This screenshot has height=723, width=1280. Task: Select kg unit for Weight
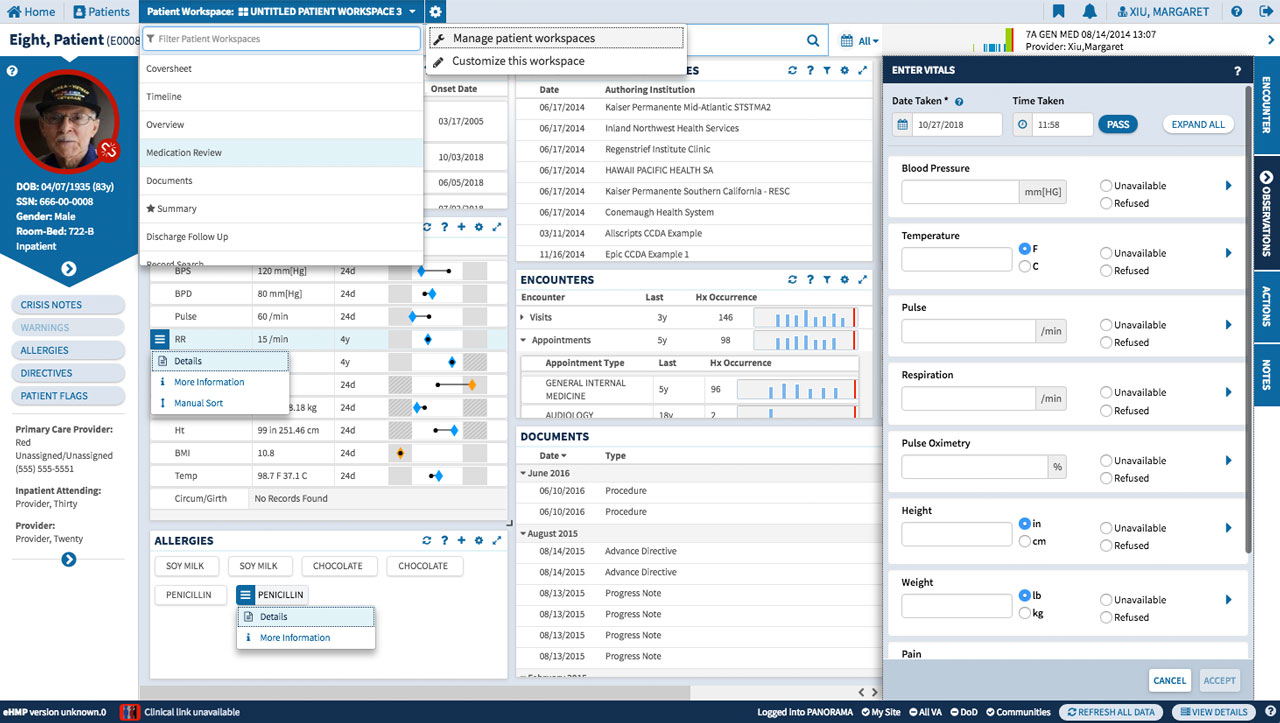[x=1025, y=613]
